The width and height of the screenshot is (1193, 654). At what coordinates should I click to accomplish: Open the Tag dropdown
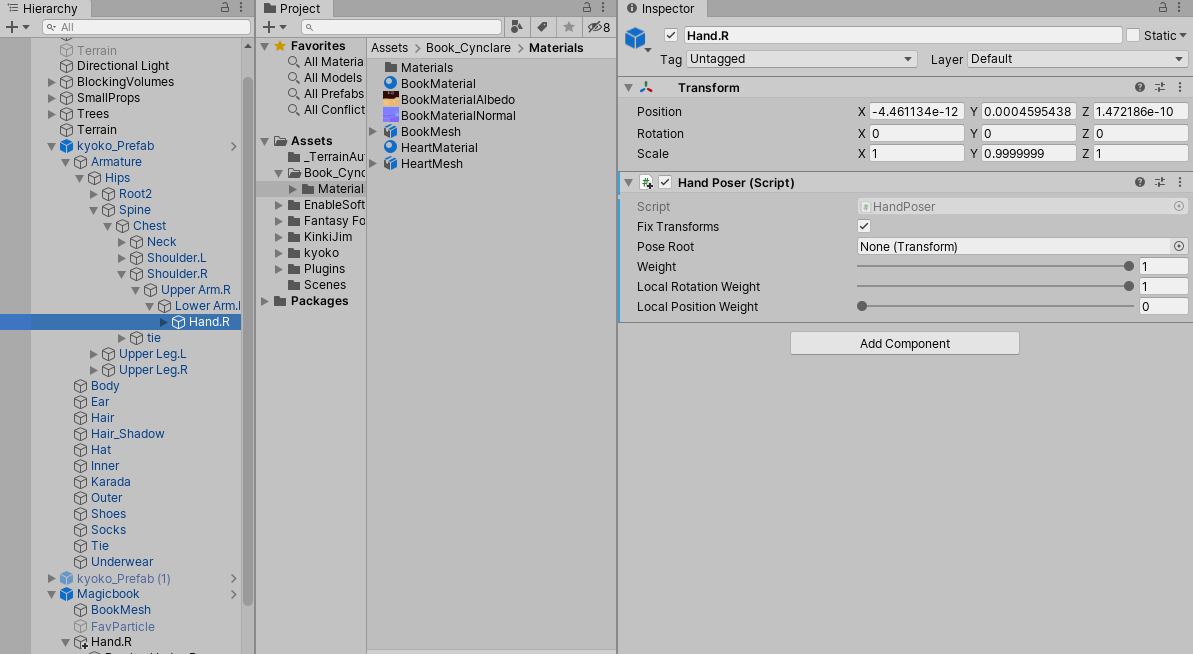[x=801, y=59]
